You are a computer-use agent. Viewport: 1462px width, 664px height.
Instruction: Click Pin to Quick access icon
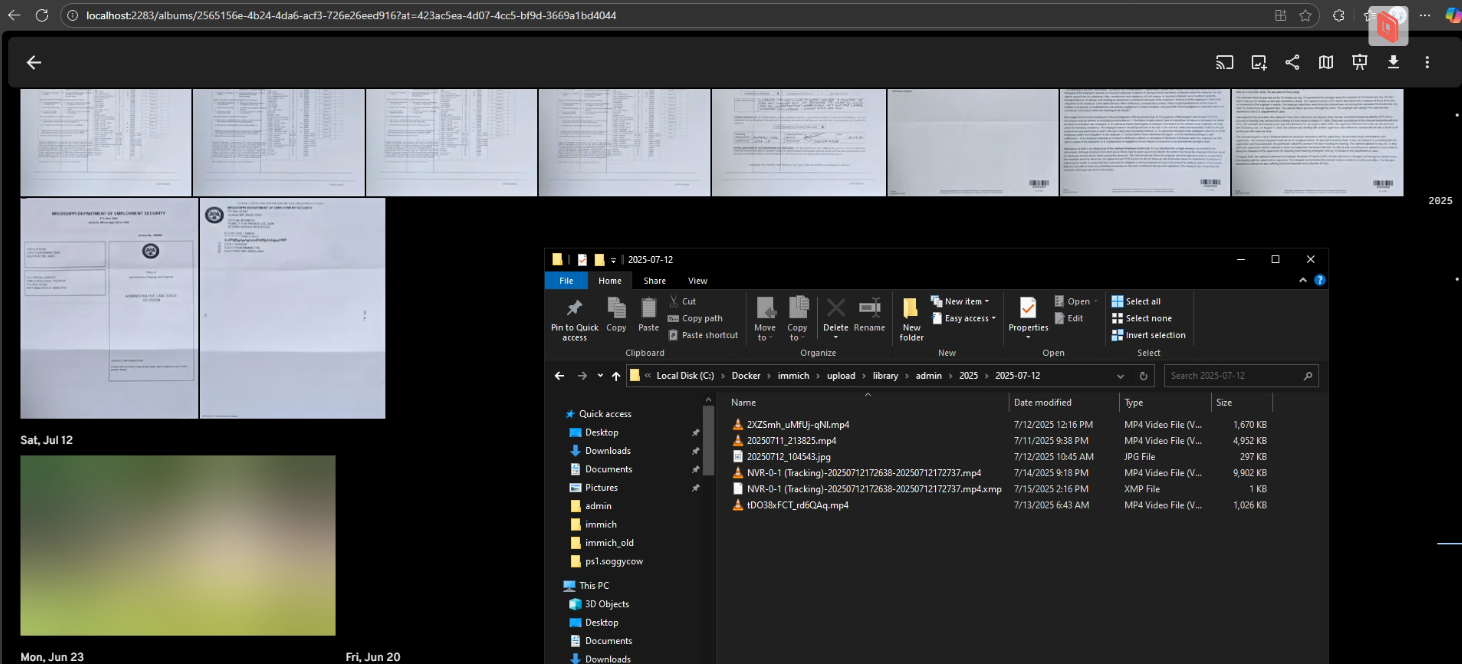tap(574, 317)
